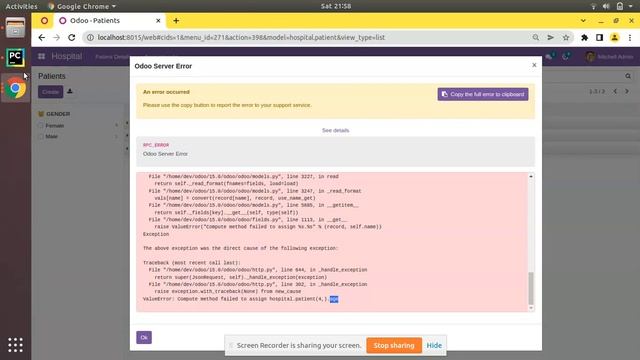Close the Odoo - Patients tab
This screenshot has width=640, height=360.
[158, 20]
